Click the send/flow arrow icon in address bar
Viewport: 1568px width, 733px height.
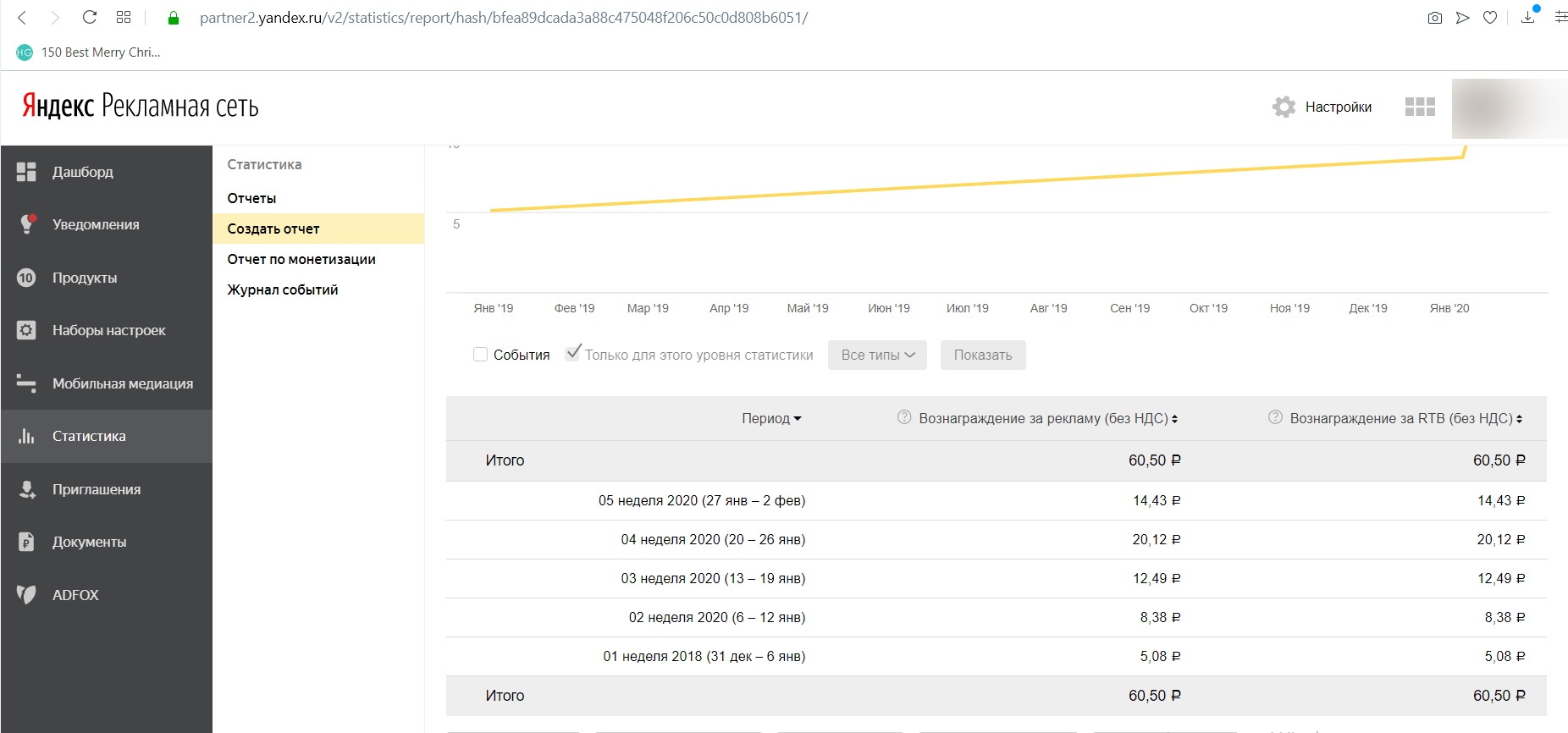1462,18
